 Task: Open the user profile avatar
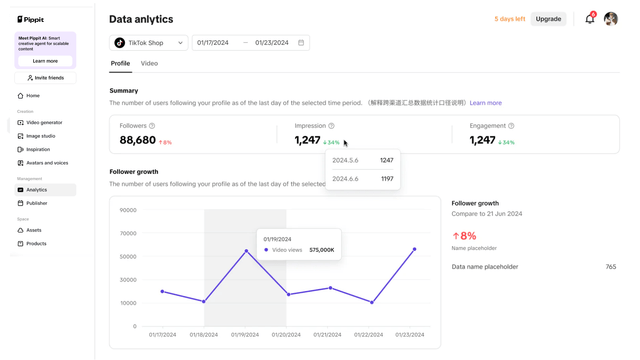[611, 19]
